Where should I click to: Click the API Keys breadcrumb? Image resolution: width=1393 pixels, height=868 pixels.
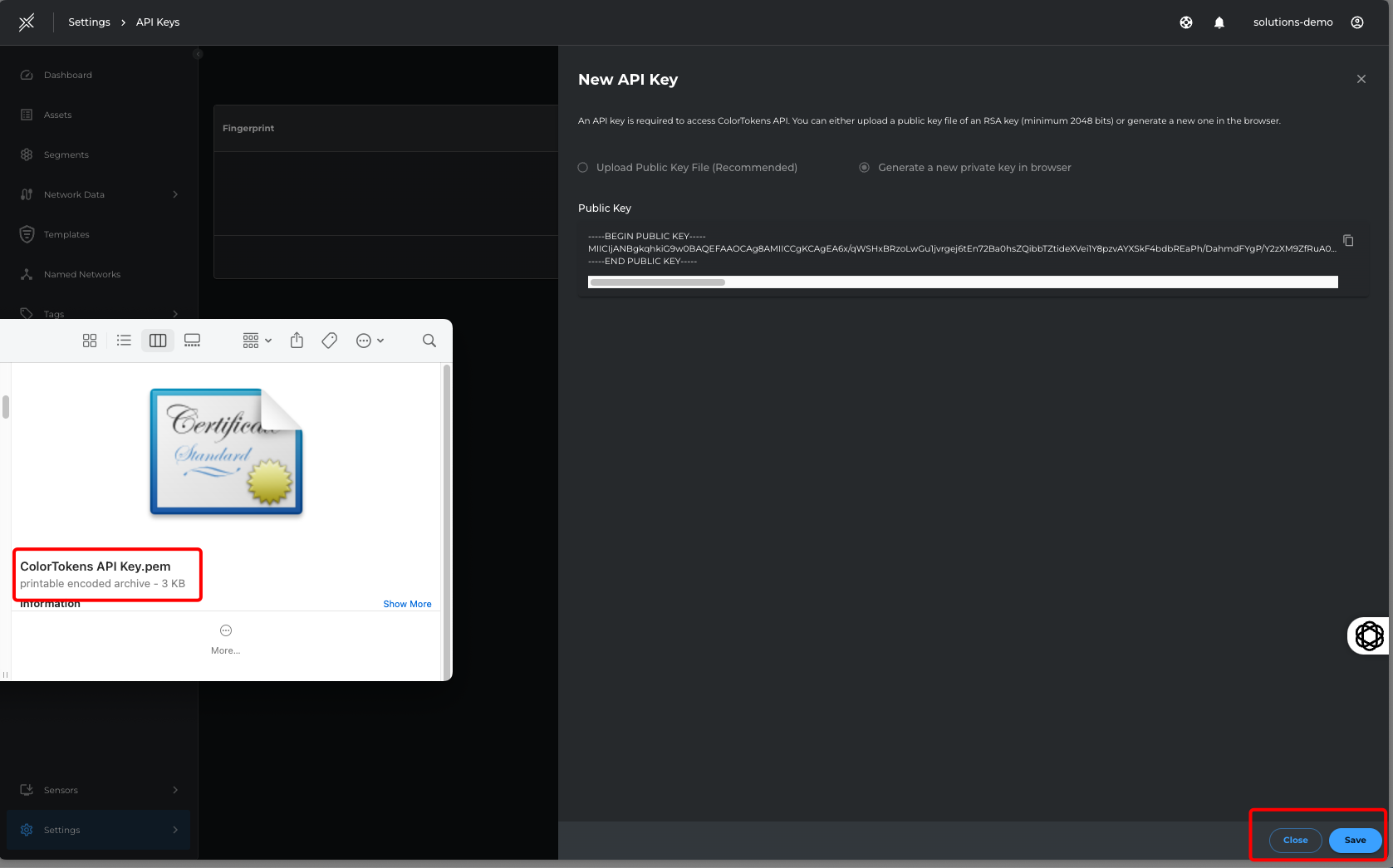pyautogui.click(x=157, y=22)
